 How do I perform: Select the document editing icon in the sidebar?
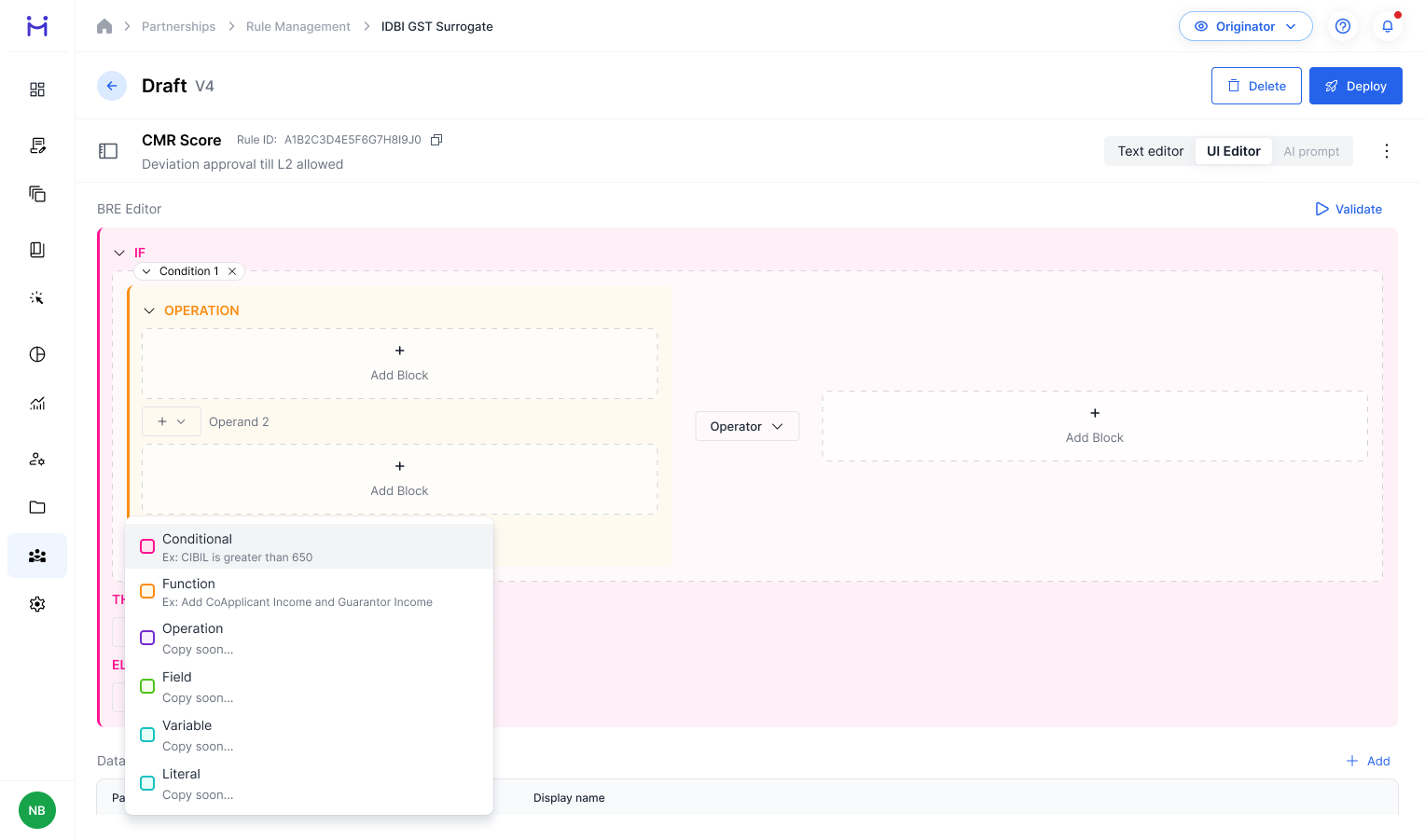pos(37,145)
